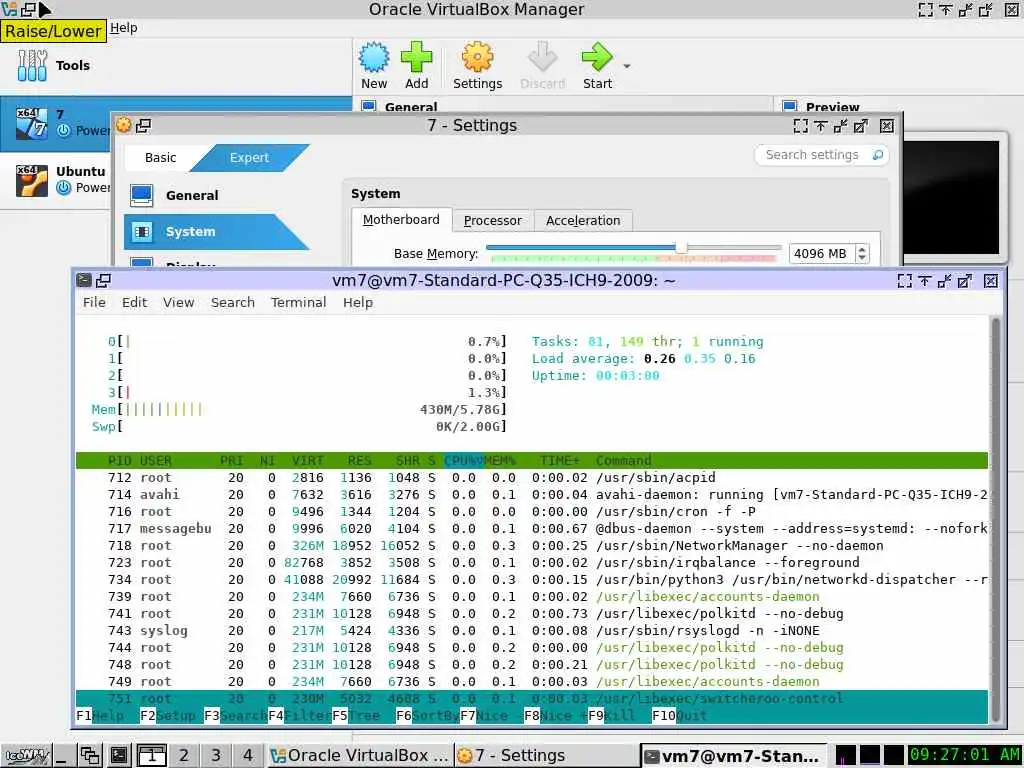
Task: Expand the Start button dropdown arrow
Action: [x=627, y=66]
